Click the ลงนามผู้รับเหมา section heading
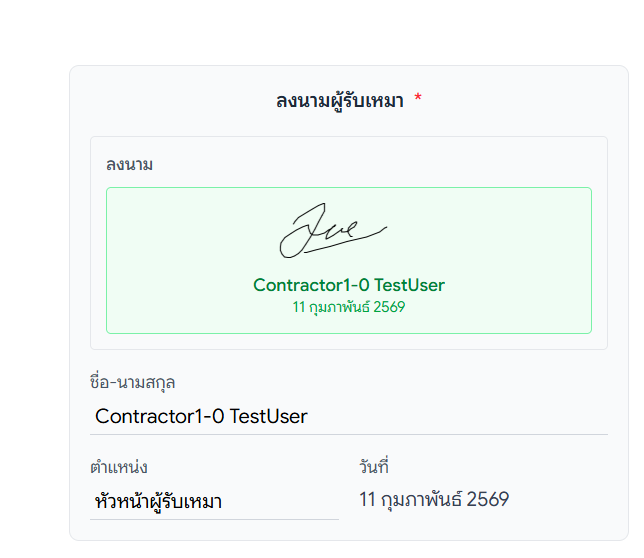This screenshot has width=644, height=558. 339,101
